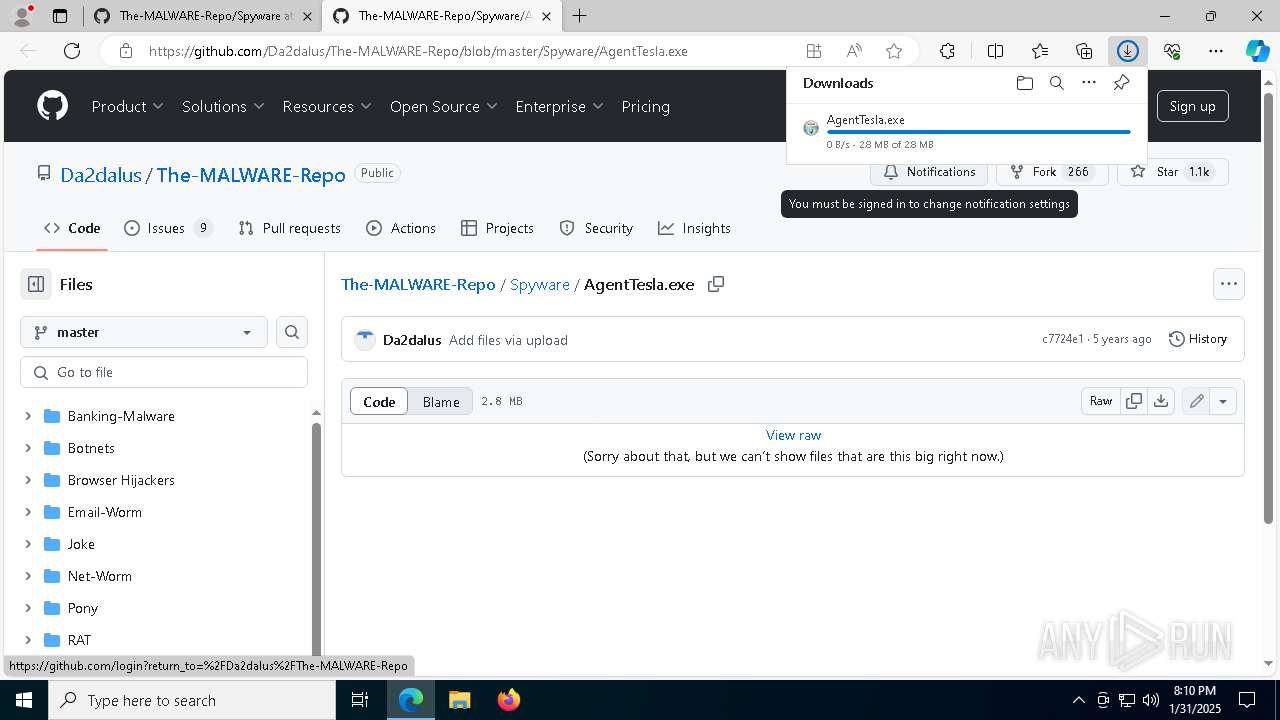1280x720 pixels.
Task: Select the Code view toggle
Action: click(x=379, y=401)
